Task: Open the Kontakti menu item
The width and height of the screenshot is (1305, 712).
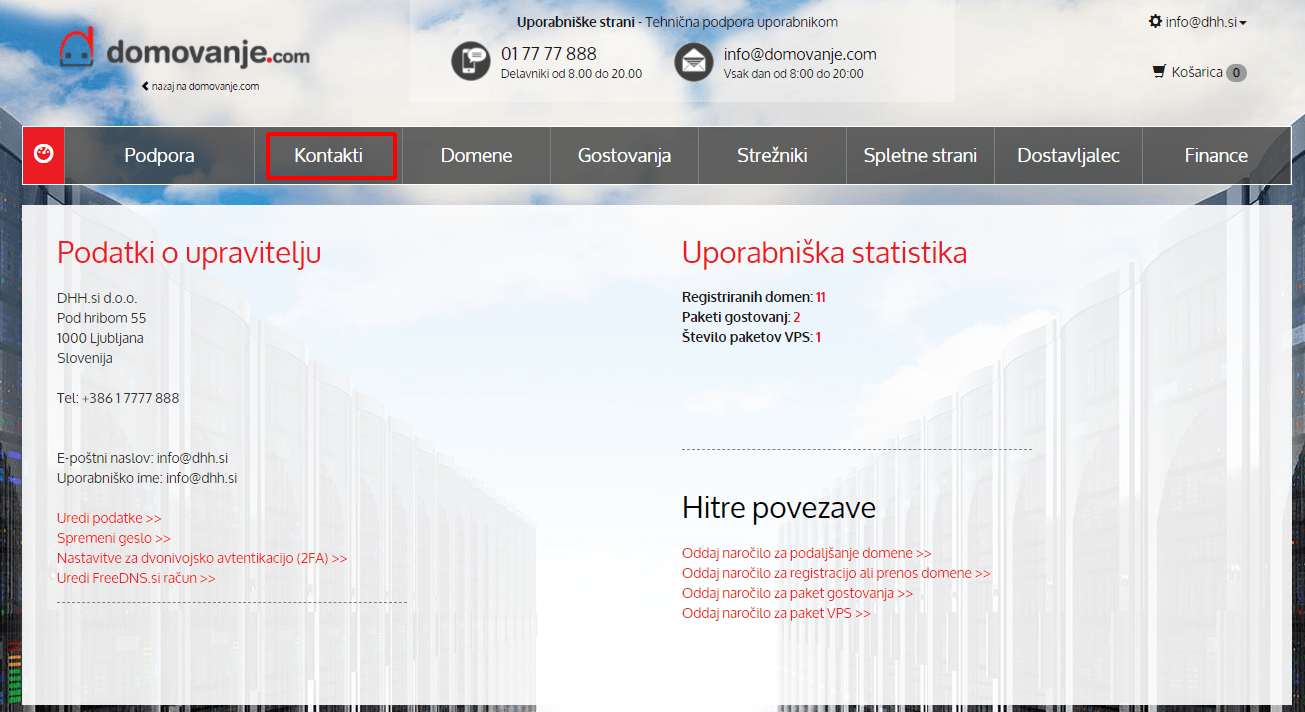Action: pos(329,155)
